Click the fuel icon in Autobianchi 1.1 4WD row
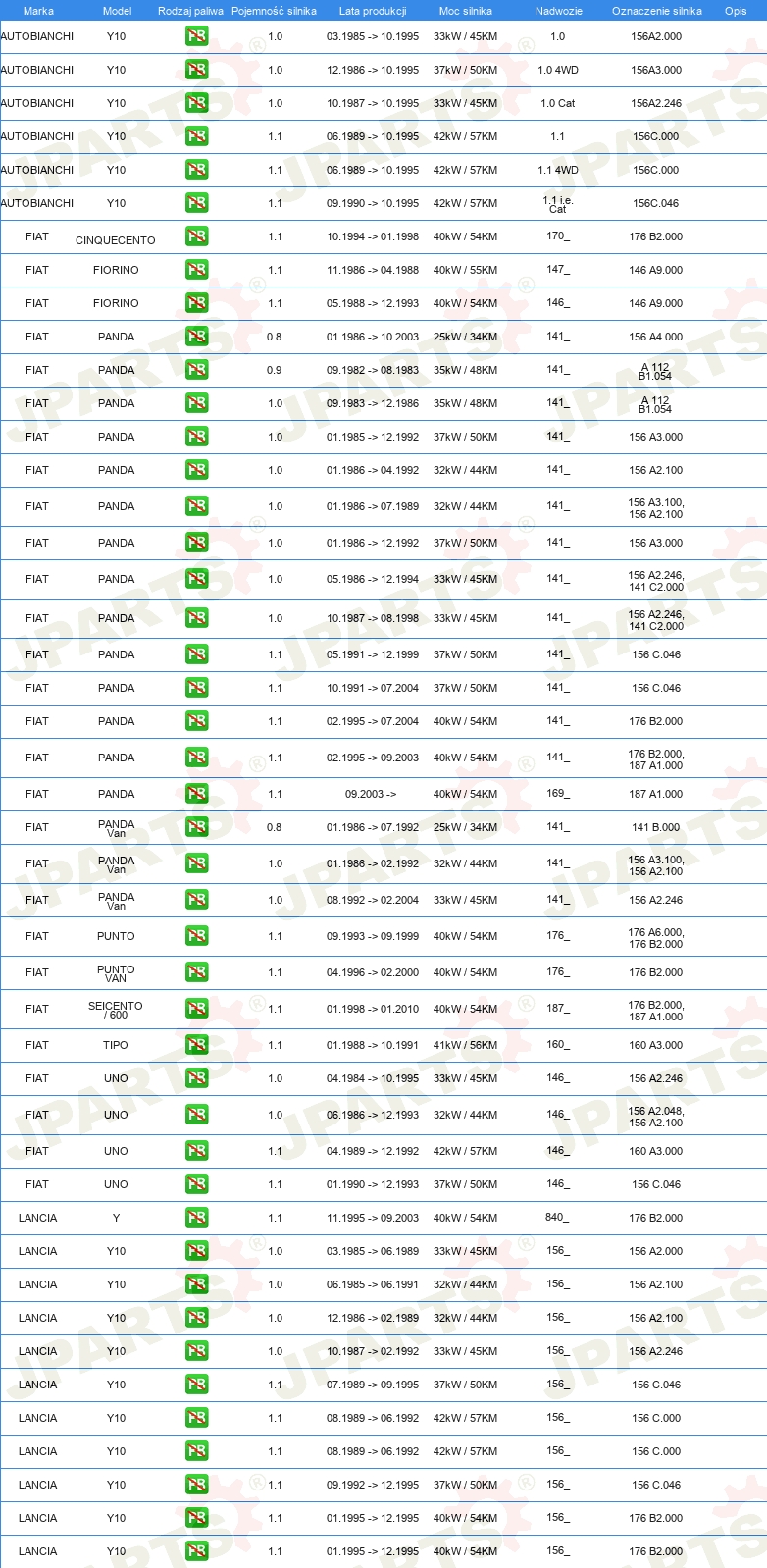The height and width of the screenshot is (1568, 767). (x=197, y=170)
